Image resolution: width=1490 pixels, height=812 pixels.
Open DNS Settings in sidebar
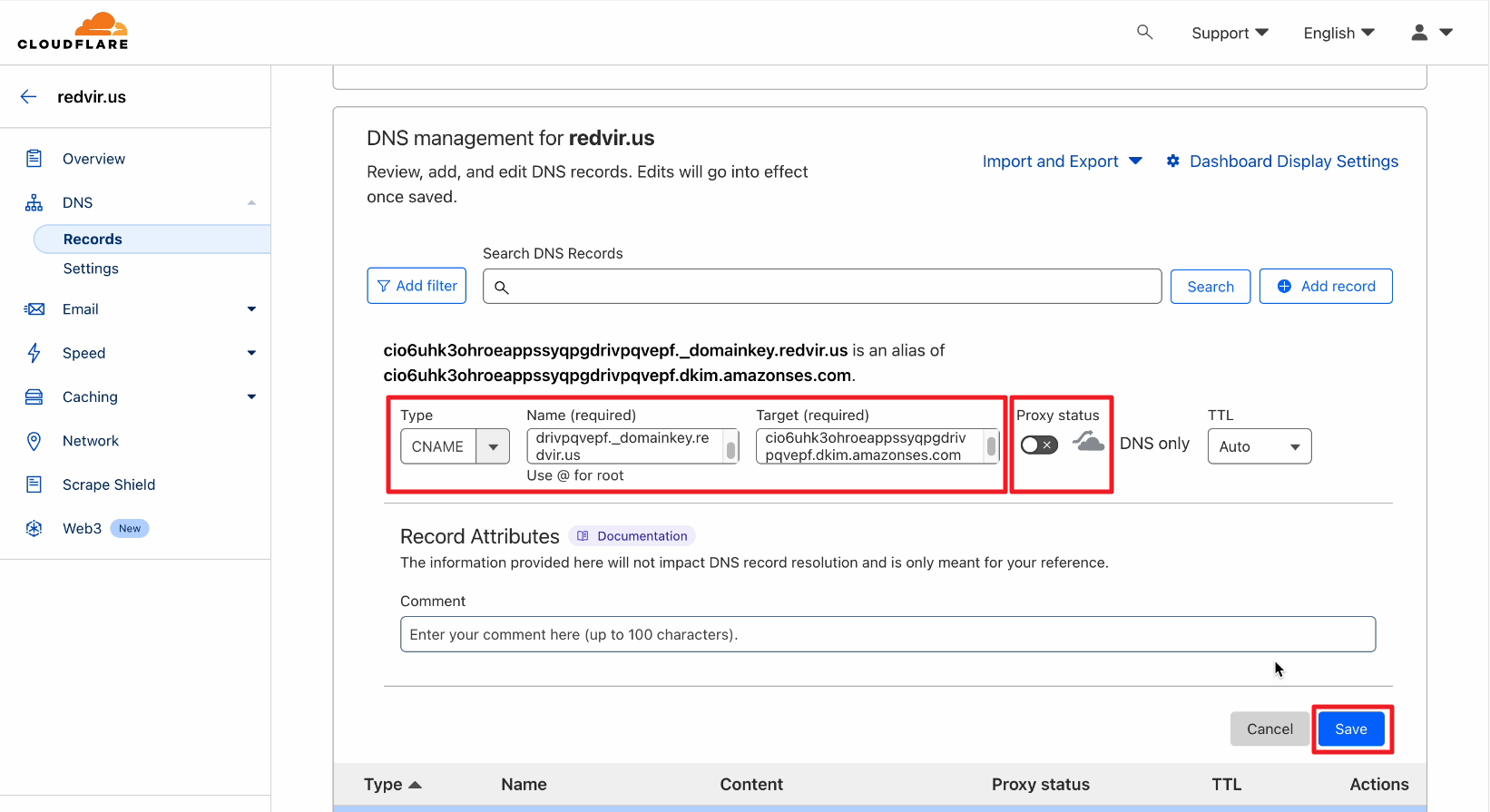[91, 269]
